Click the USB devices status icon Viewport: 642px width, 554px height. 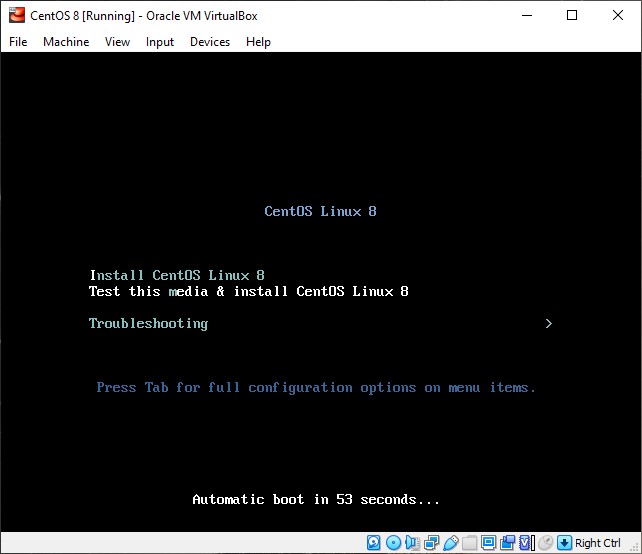coord(450,543)
